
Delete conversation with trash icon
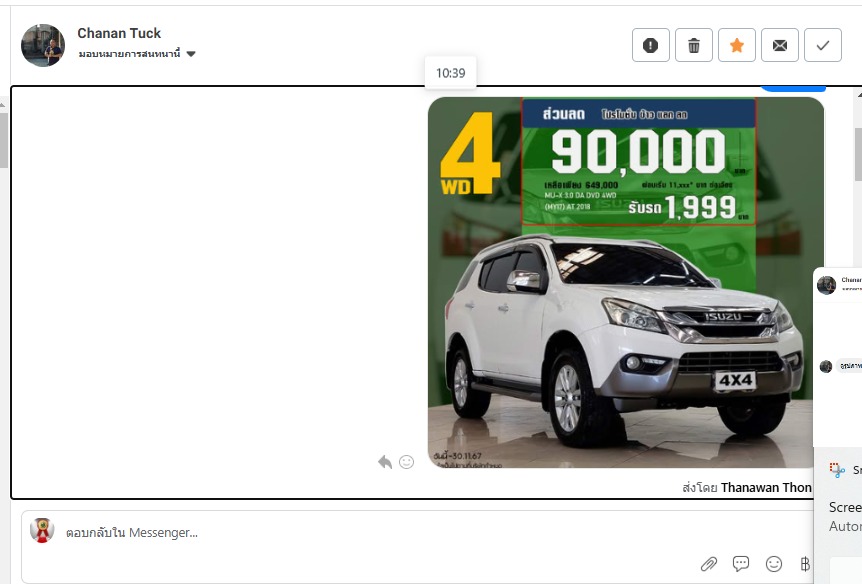tap(694, 45)
